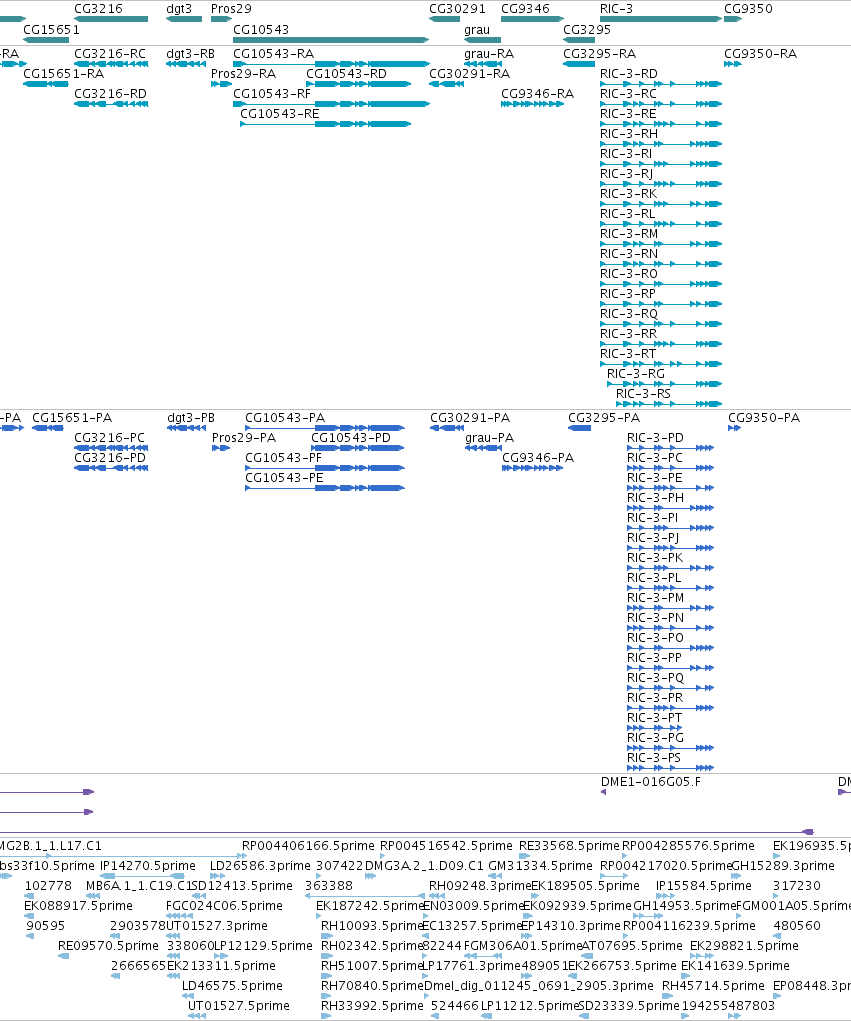This screenshot has height=1021, width=851.
Task: Click protein CG10543-PF
Action: pos(283,458)
